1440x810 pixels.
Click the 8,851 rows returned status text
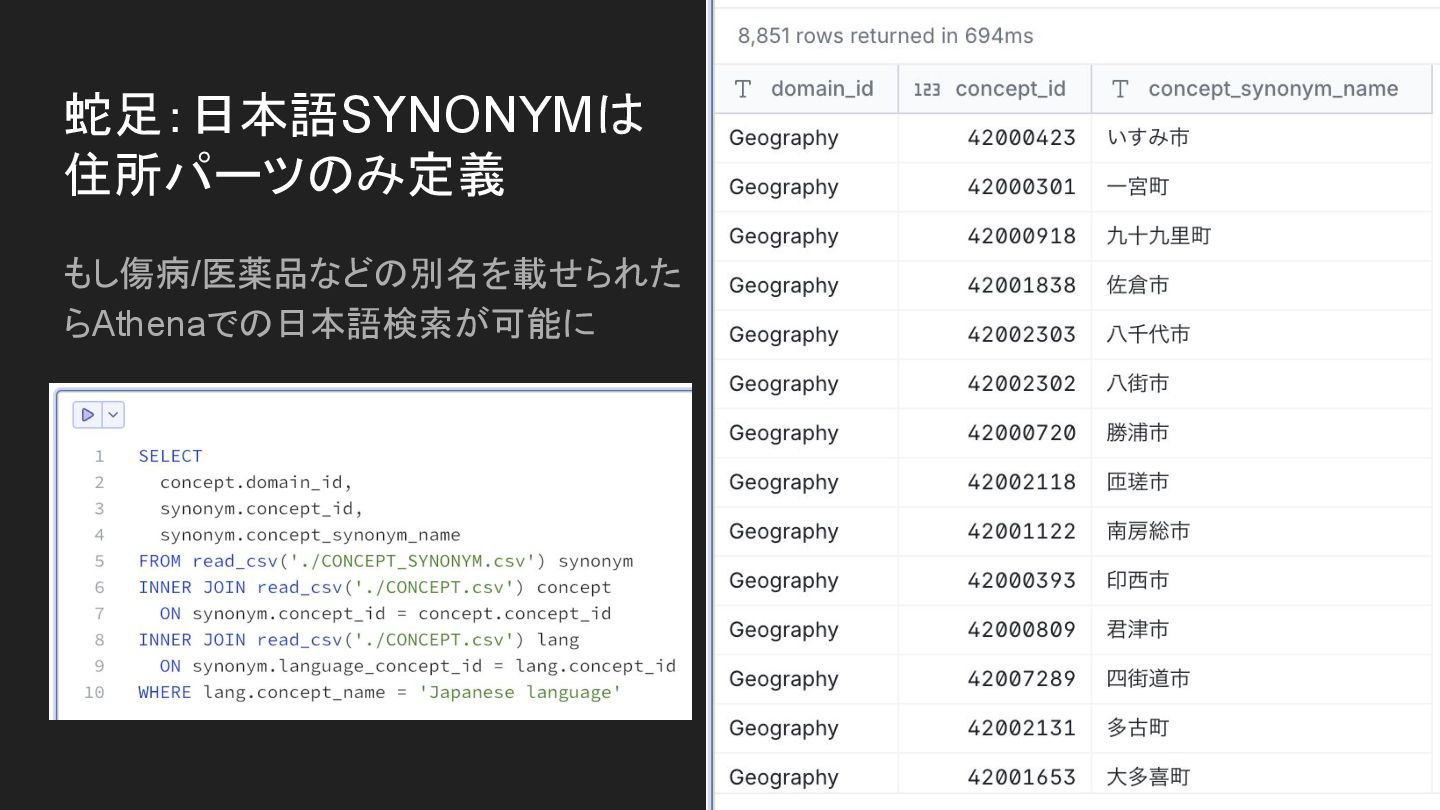coord(885,36)
